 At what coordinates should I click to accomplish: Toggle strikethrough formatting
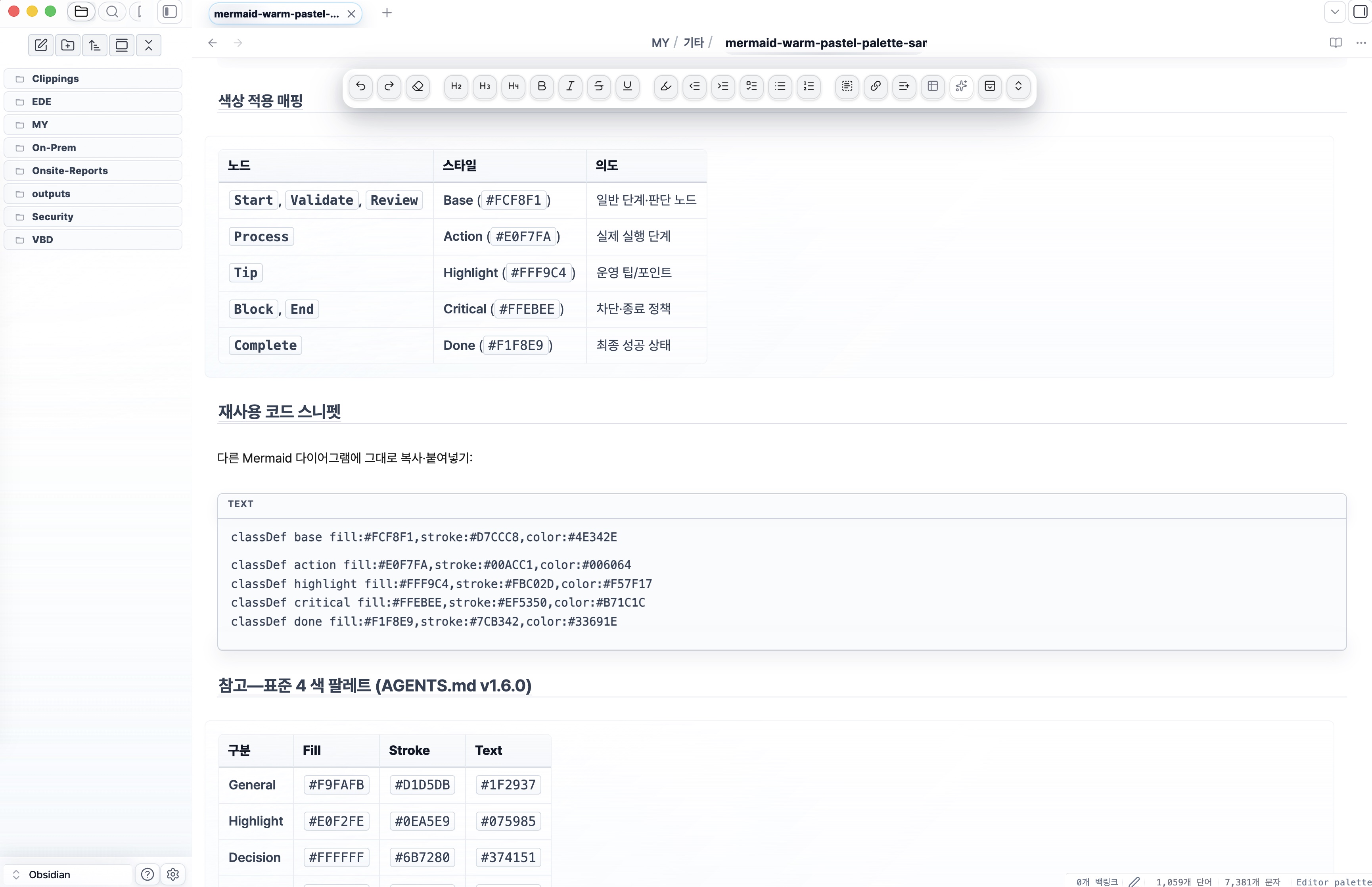pos(599,86)
